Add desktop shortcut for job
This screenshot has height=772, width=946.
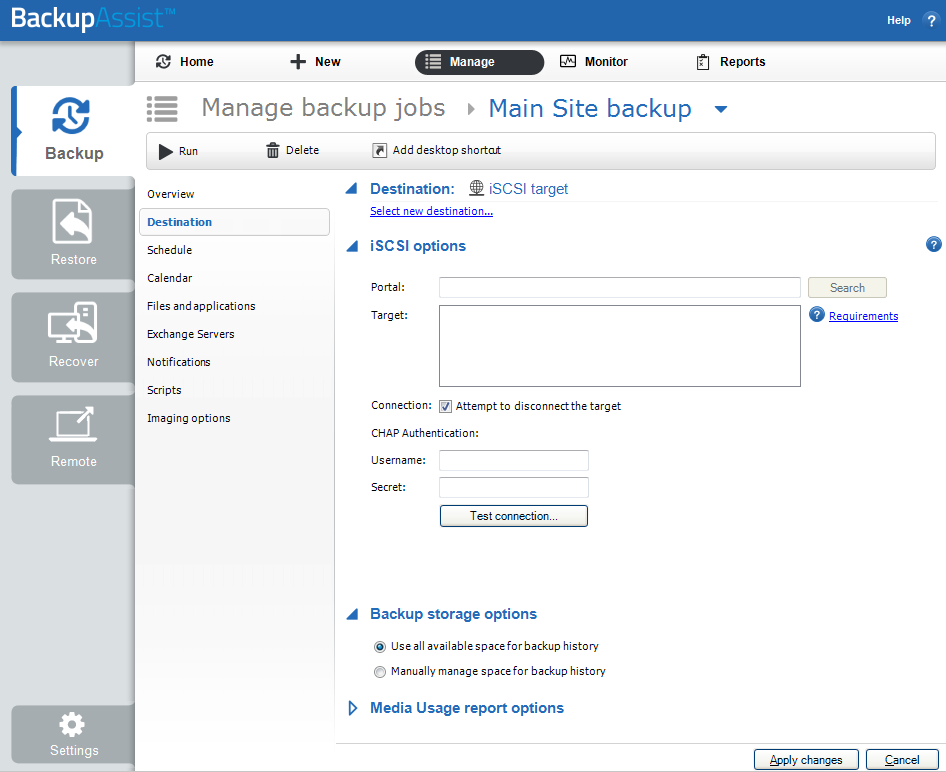pyautogui.click(x=437, y=150)
